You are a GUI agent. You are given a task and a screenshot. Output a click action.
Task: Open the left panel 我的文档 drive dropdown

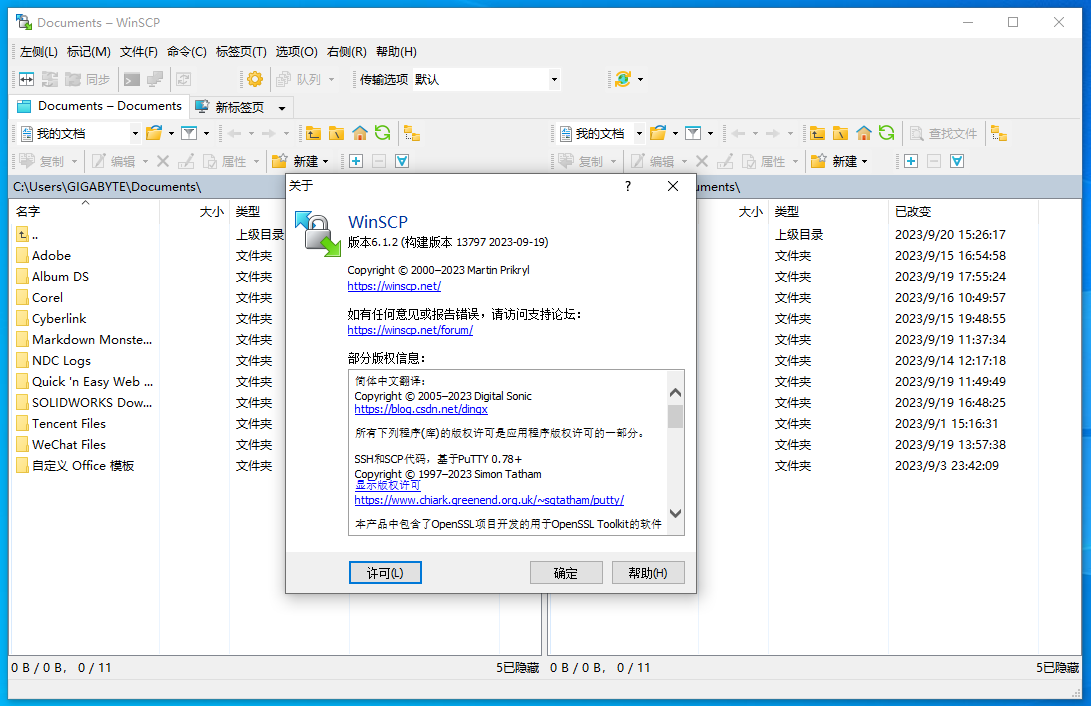click(x=135, y=133)
